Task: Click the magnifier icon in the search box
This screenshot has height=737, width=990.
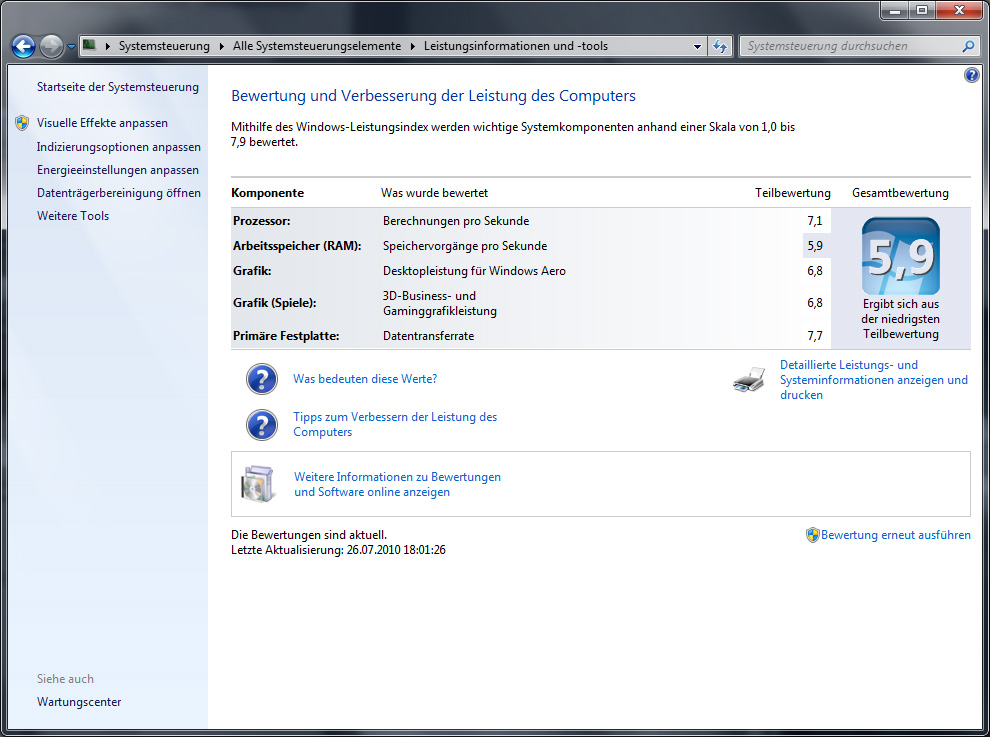Action: (967, 46)
